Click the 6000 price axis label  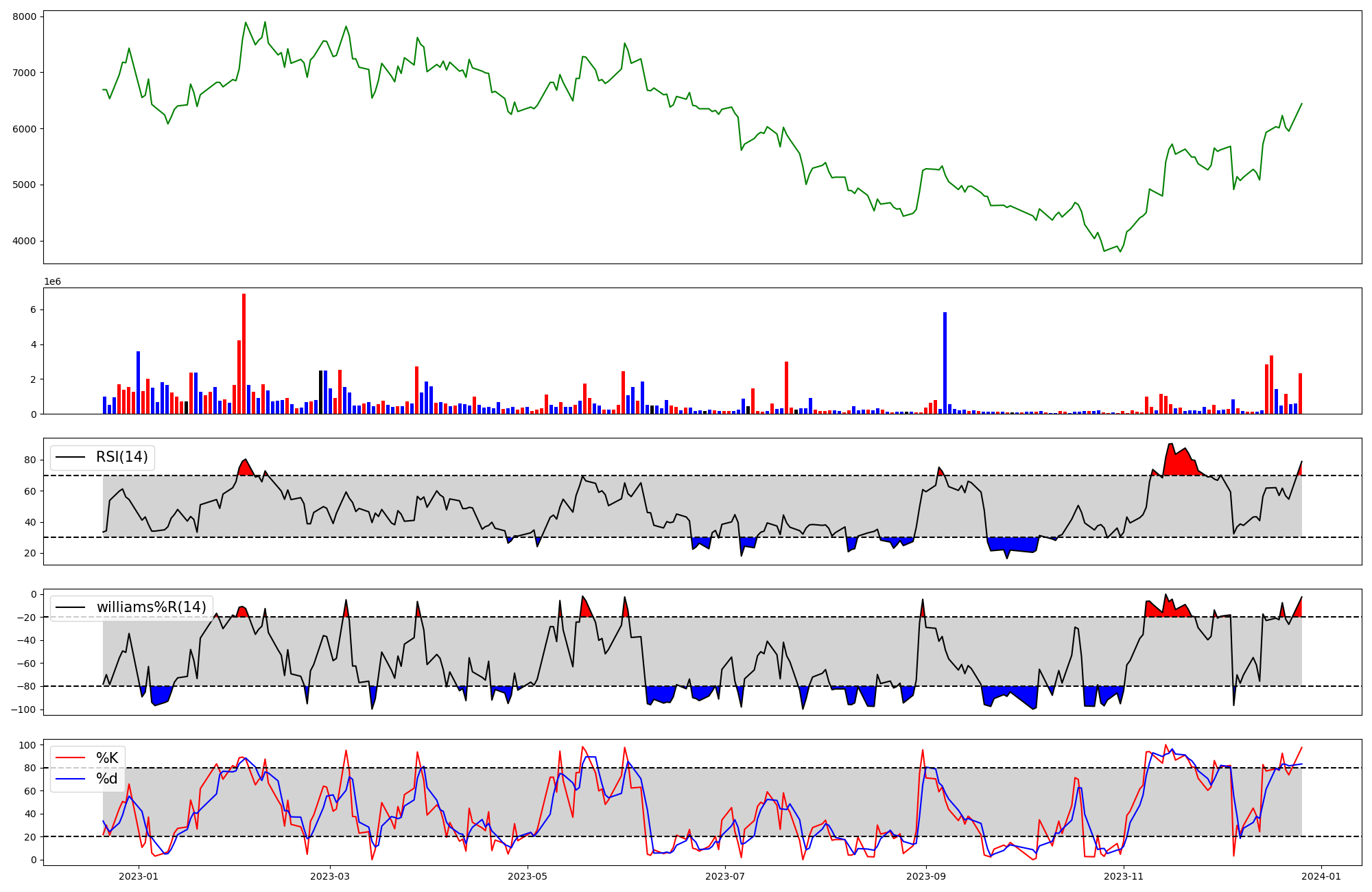[x=25, y=129]
